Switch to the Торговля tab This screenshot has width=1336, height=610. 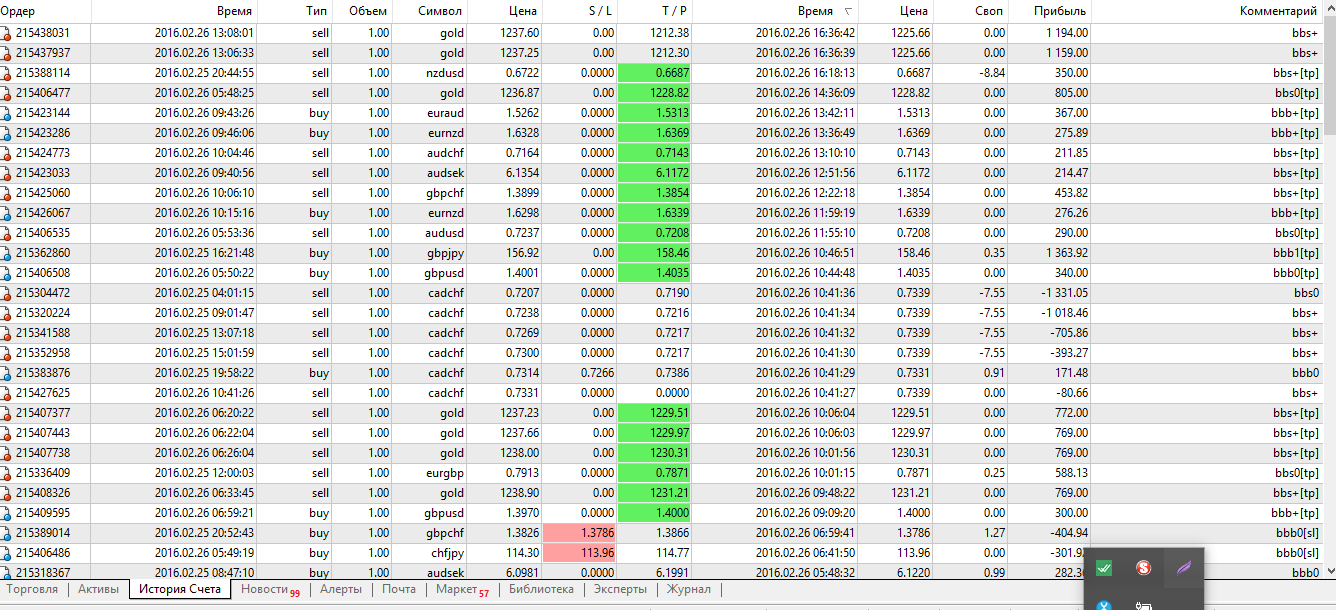pyautogui.click(x=33, y=590)
